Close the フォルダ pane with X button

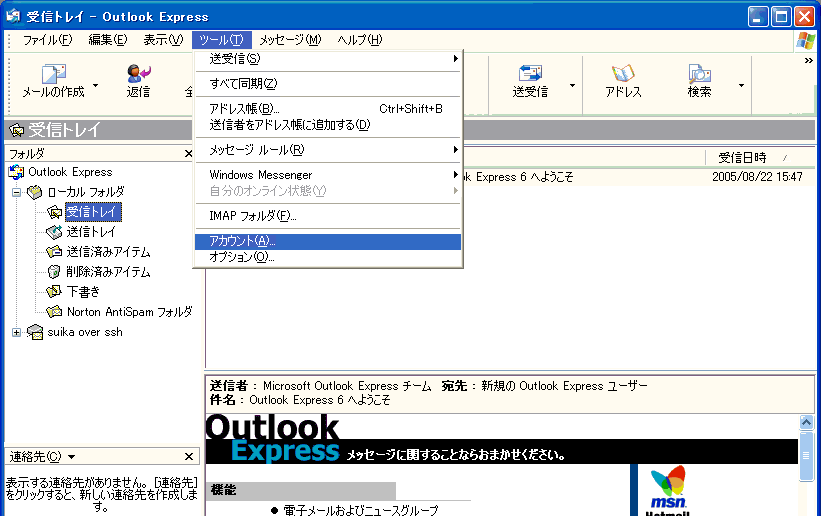(188, 154)
